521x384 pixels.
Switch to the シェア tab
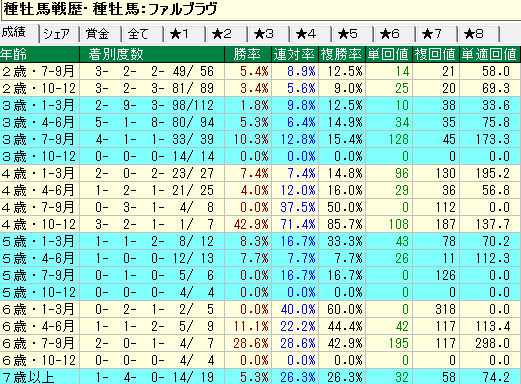pyautogui.click(x=59, y=34)
